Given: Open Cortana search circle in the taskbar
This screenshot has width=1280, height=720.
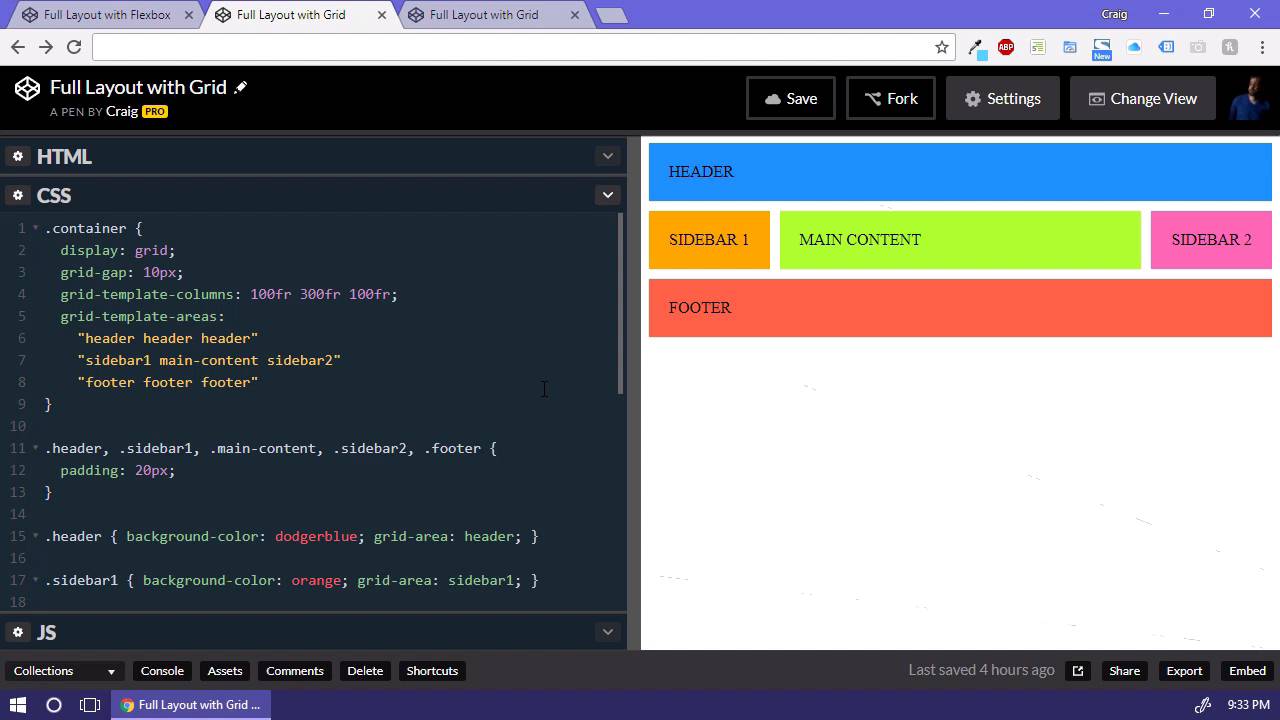Looking at the screenshot, I should pos(54,705).
